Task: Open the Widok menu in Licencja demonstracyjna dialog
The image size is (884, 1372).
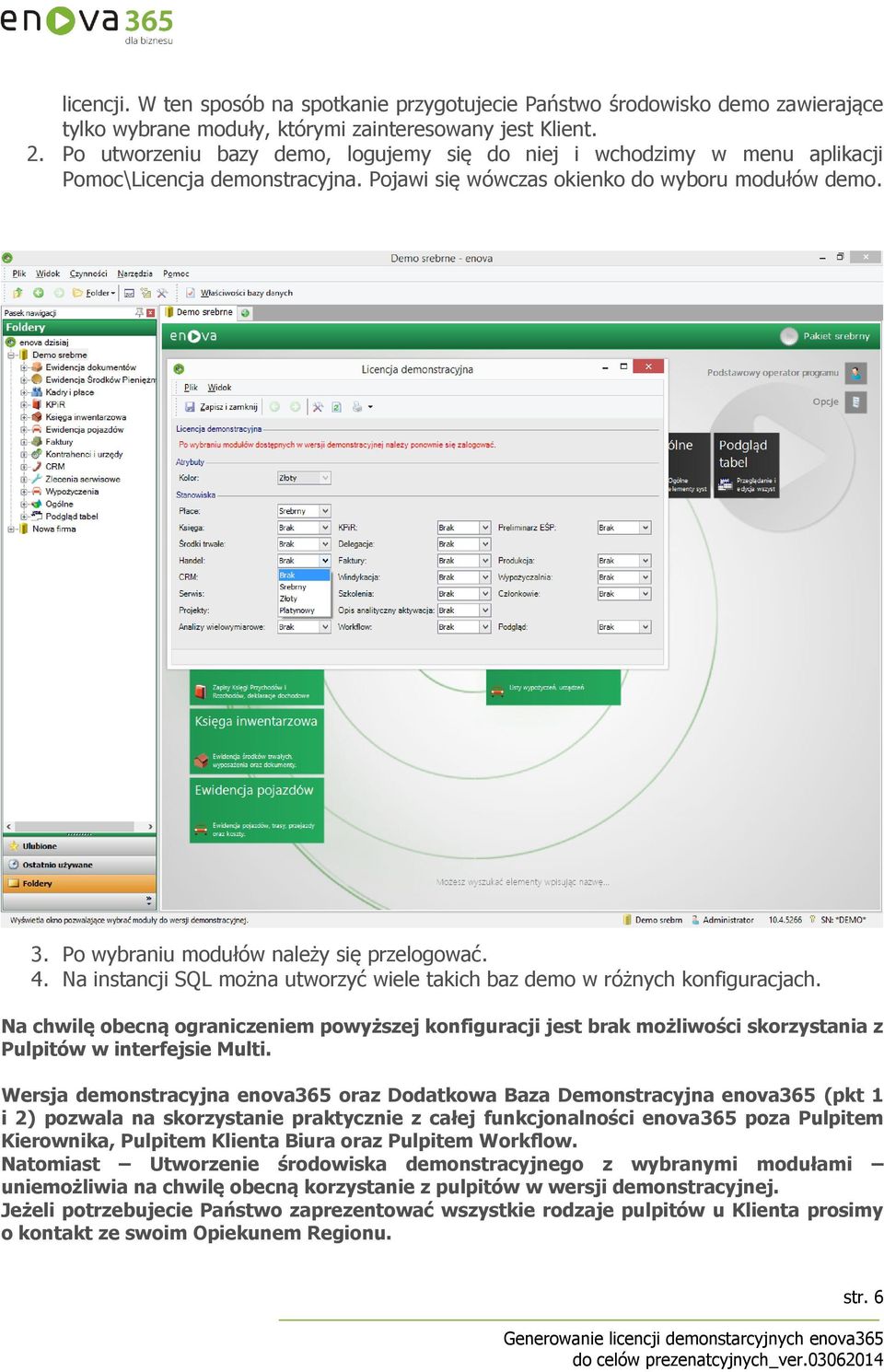Action: [219, 388]
